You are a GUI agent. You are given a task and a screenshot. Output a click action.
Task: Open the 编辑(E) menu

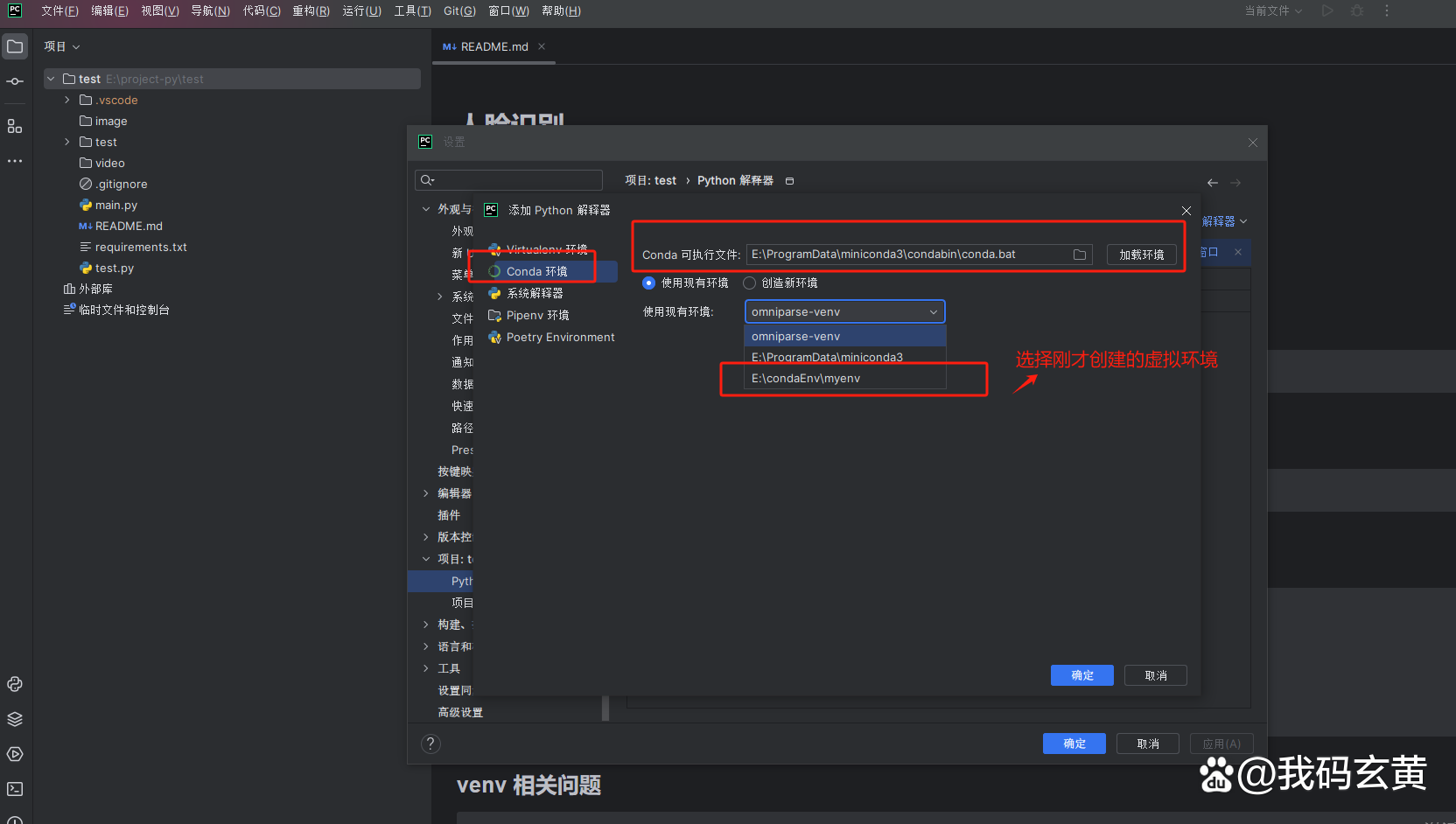click(109, 10)
